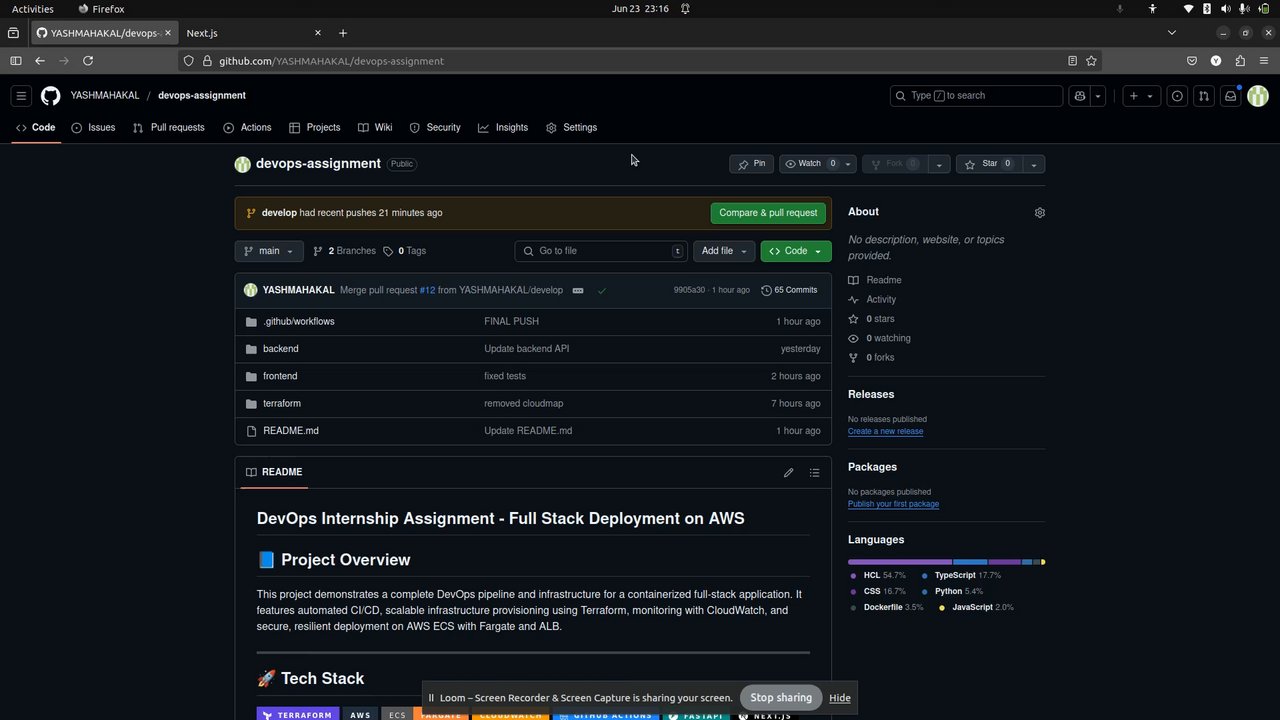
Task: Click the Wi-Fi icon in the top bar
Action: point(1189,9)
